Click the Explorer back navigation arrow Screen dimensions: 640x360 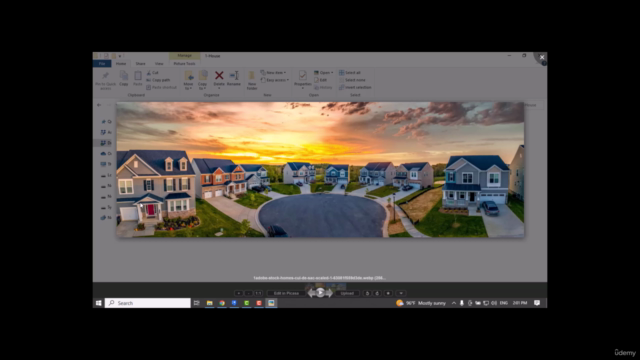point(99,105)
